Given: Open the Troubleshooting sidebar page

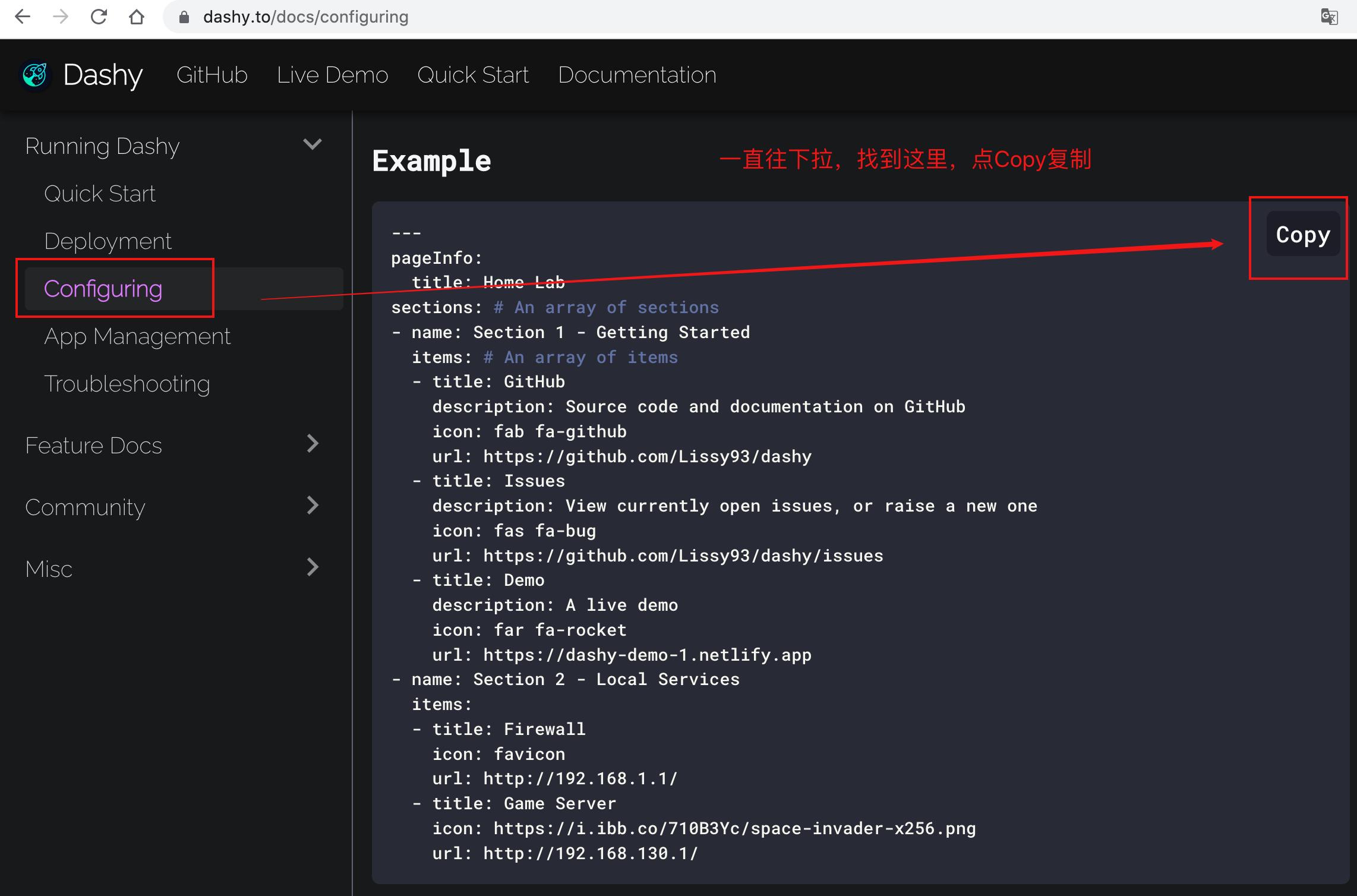Looking at the screenshot, I should [127, 384].
